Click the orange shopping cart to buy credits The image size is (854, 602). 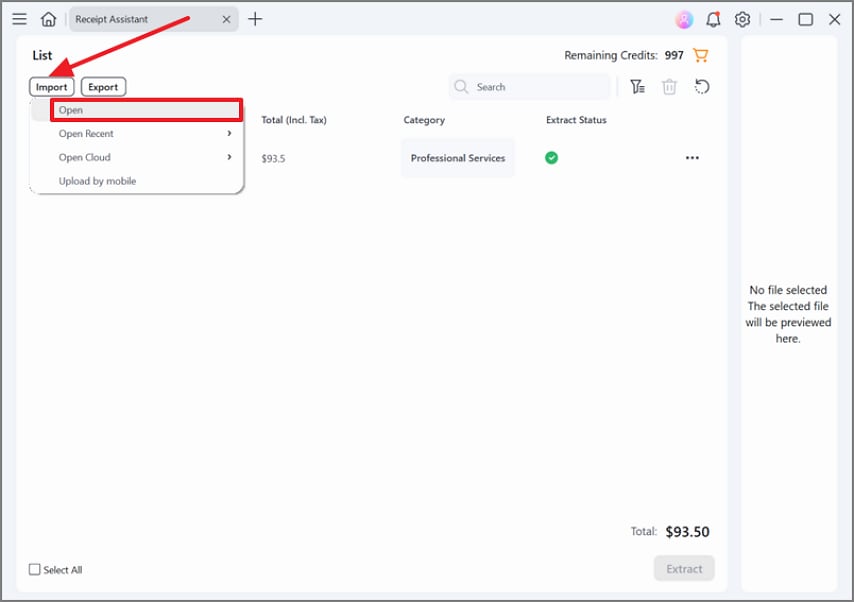(700, 55)
